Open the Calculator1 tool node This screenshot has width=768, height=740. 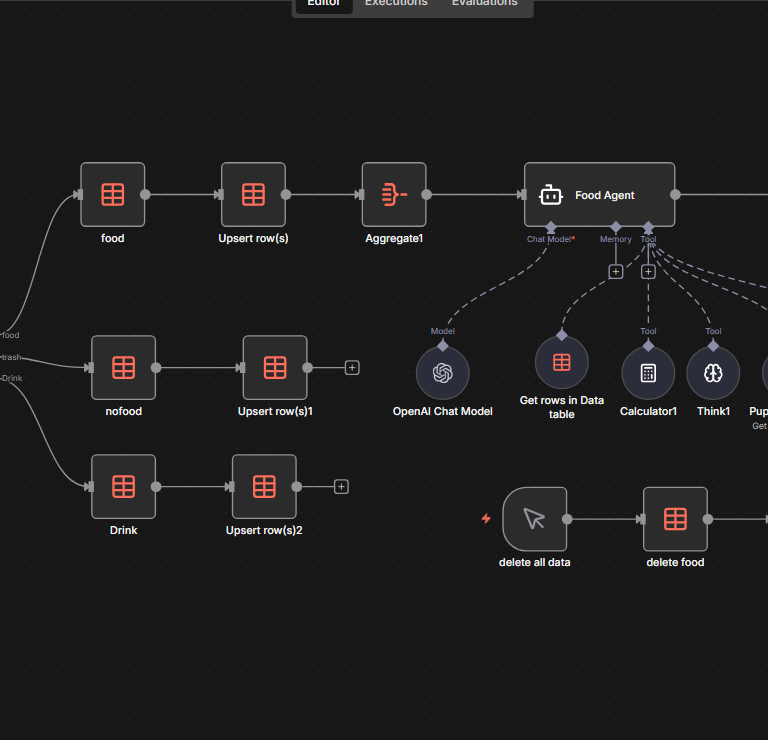tap(648, 373)
